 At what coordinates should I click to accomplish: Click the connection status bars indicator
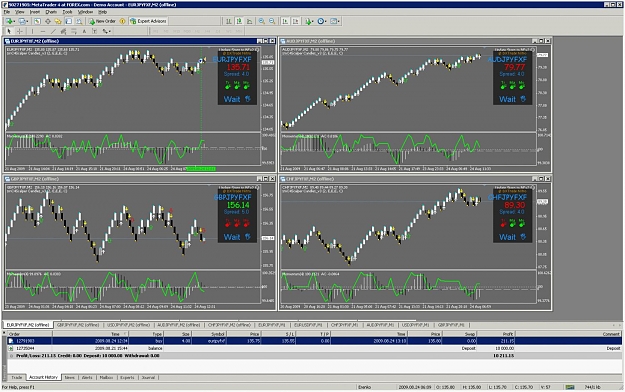[x=570, y=387]
